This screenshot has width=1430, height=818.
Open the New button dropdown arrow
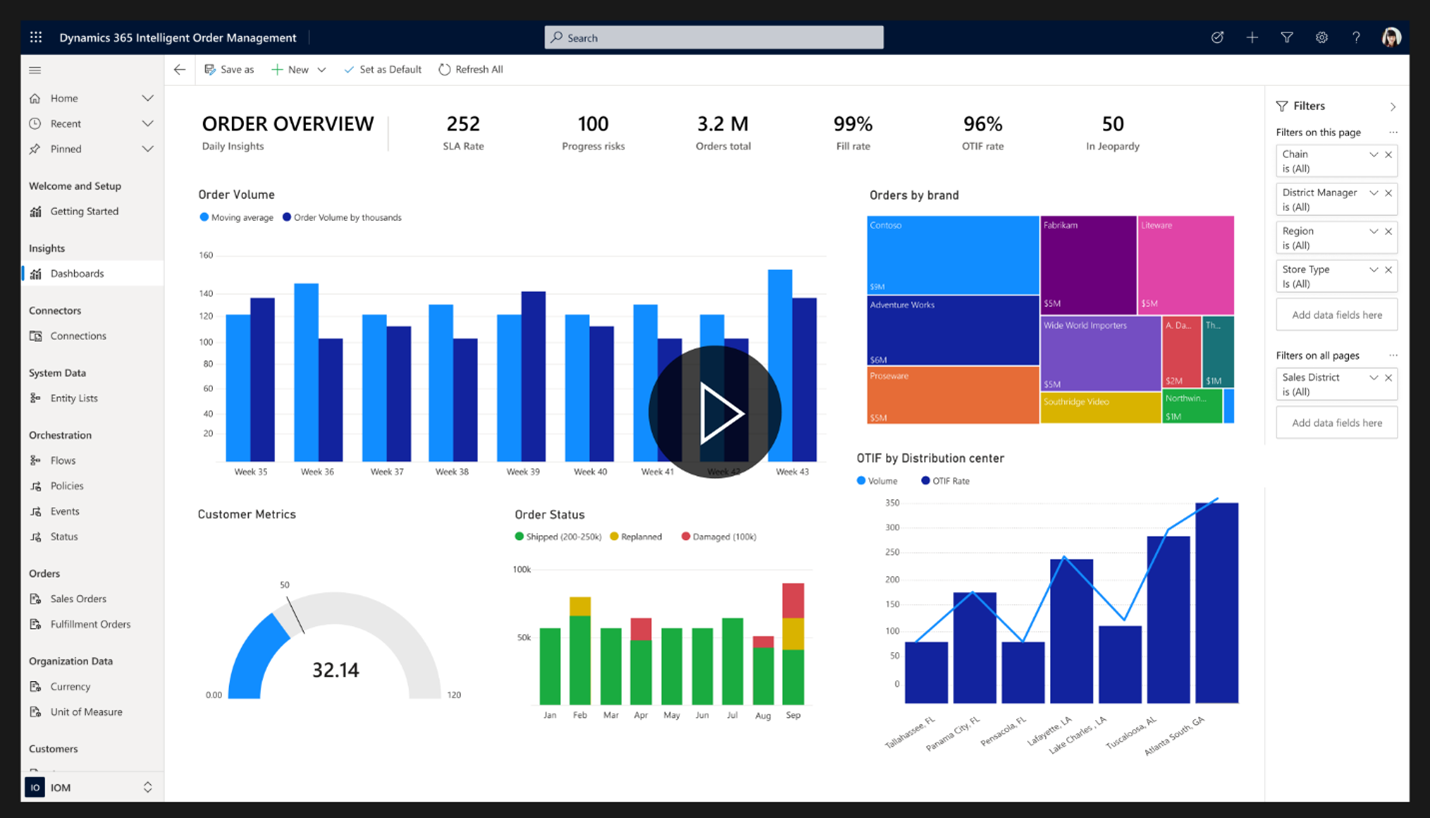(322, 69)
